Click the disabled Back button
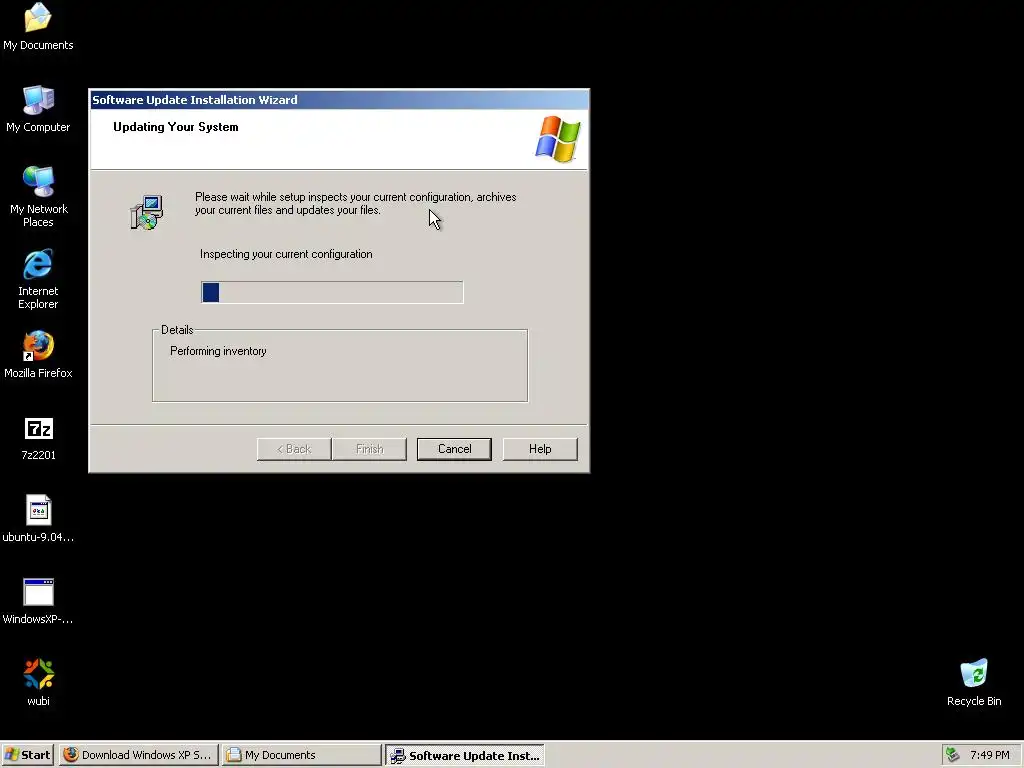 coord(294,449)
